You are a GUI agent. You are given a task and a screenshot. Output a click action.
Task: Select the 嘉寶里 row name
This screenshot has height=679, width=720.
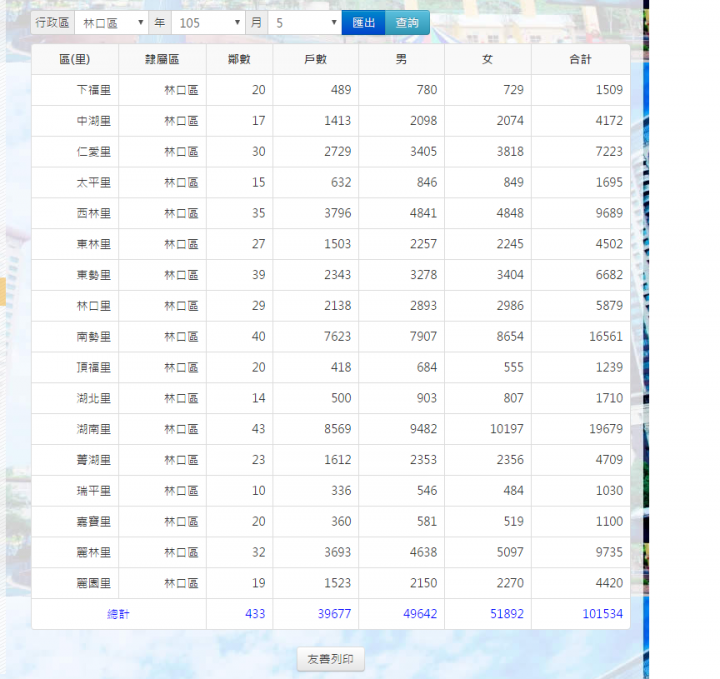coord(94,522)
